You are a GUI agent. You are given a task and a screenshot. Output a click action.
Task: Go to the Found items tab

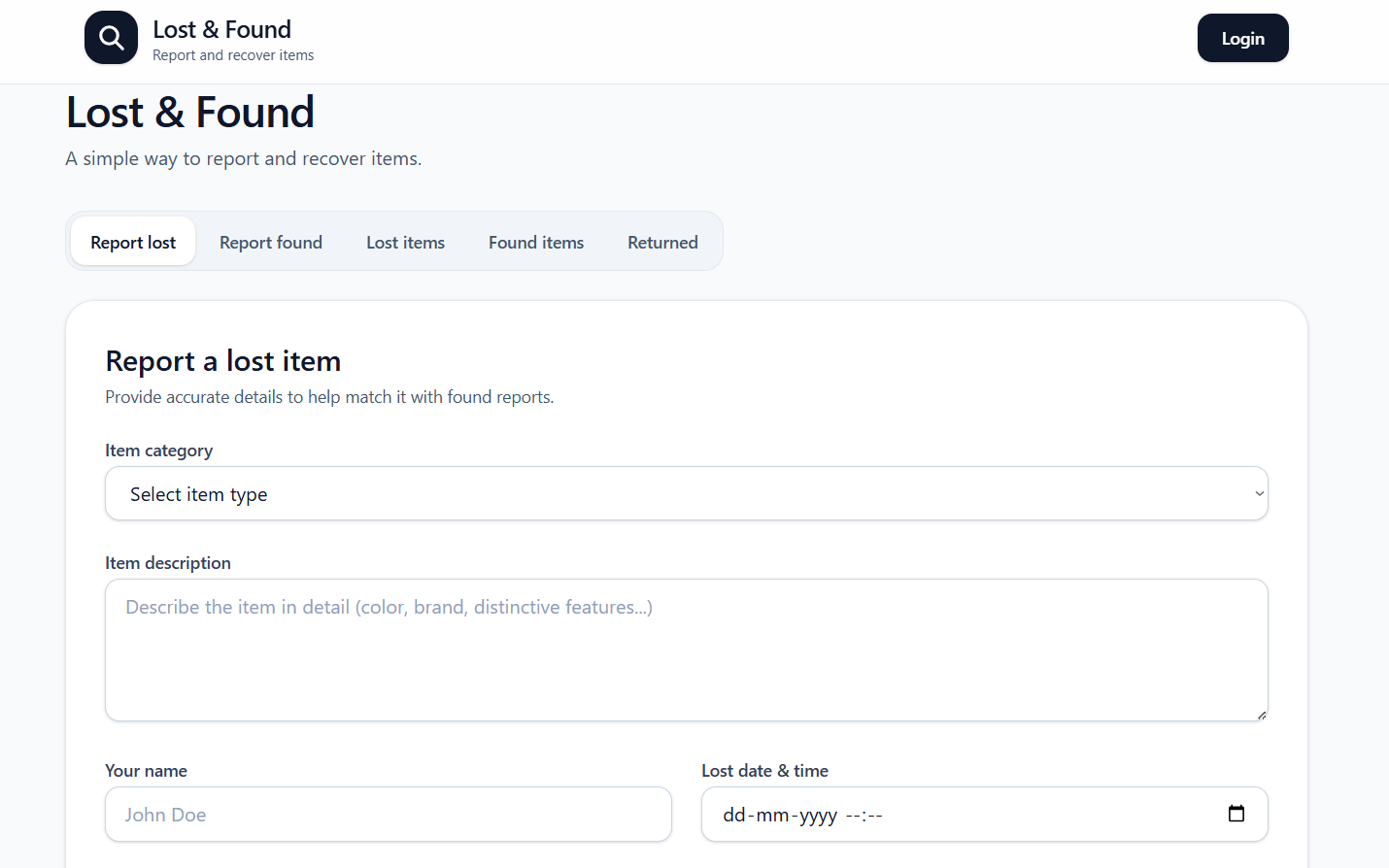point(535,243)
